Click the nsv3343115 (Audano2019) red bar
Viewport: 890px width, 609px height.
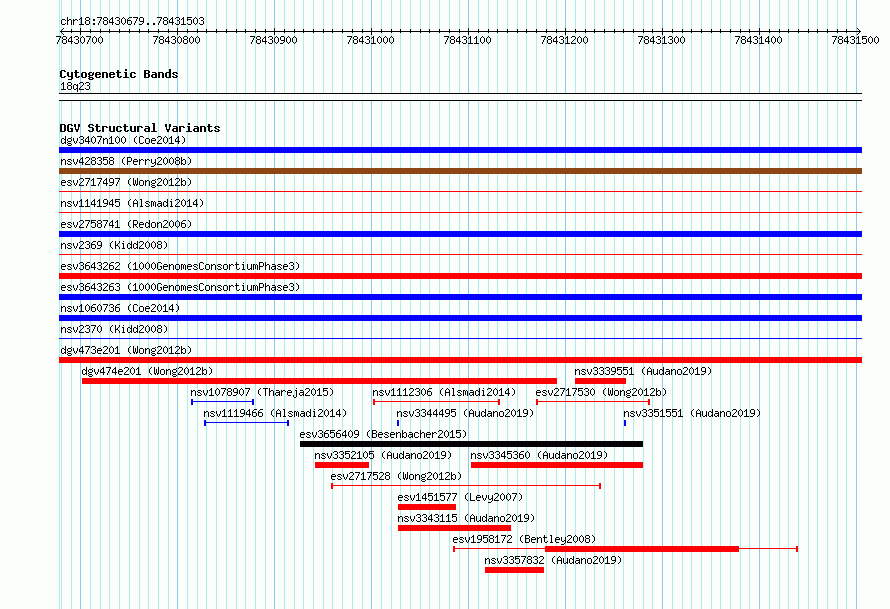click(x=454, y=528)
